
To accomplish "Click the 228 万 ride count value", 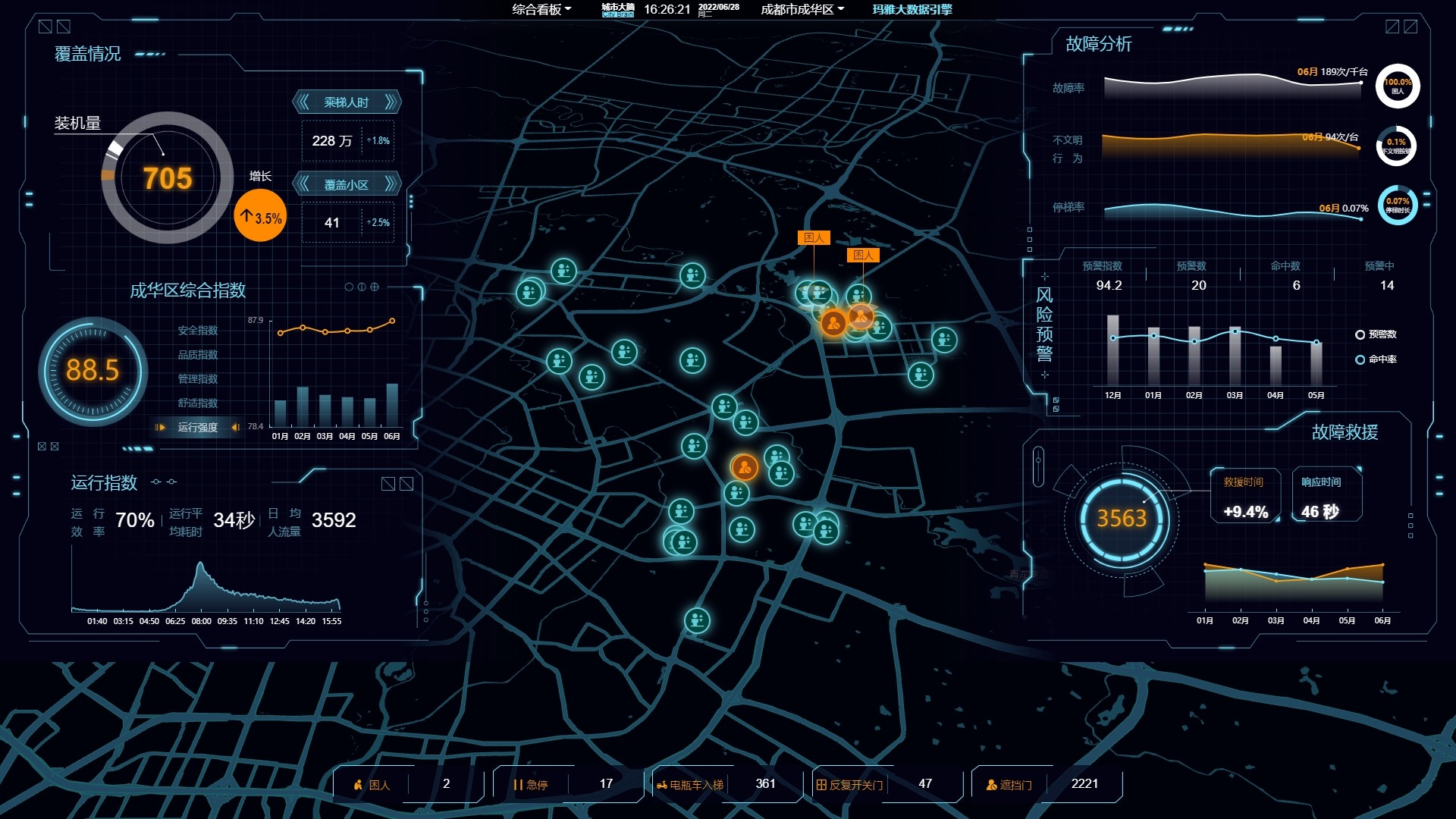I will pos(332,141).
